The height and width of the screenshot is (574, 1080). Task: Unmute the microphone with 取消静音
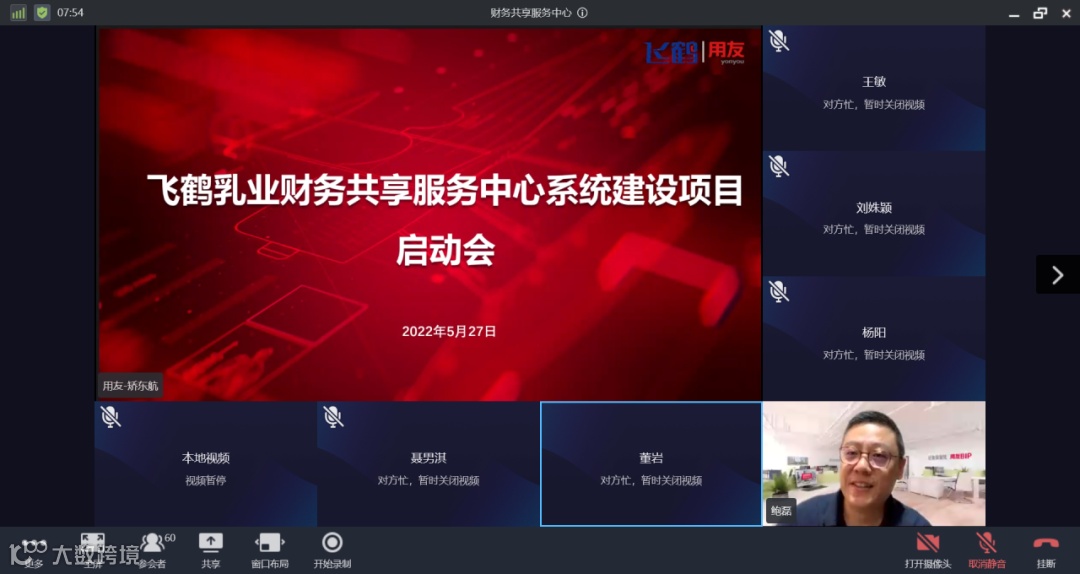[986, 551]
